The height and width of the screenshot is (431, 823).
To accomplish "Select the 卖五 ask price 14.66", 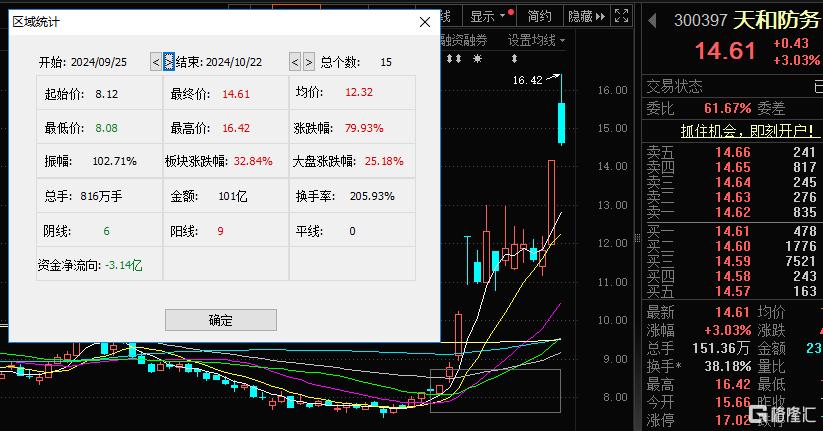I will click(x=733, y=152).
